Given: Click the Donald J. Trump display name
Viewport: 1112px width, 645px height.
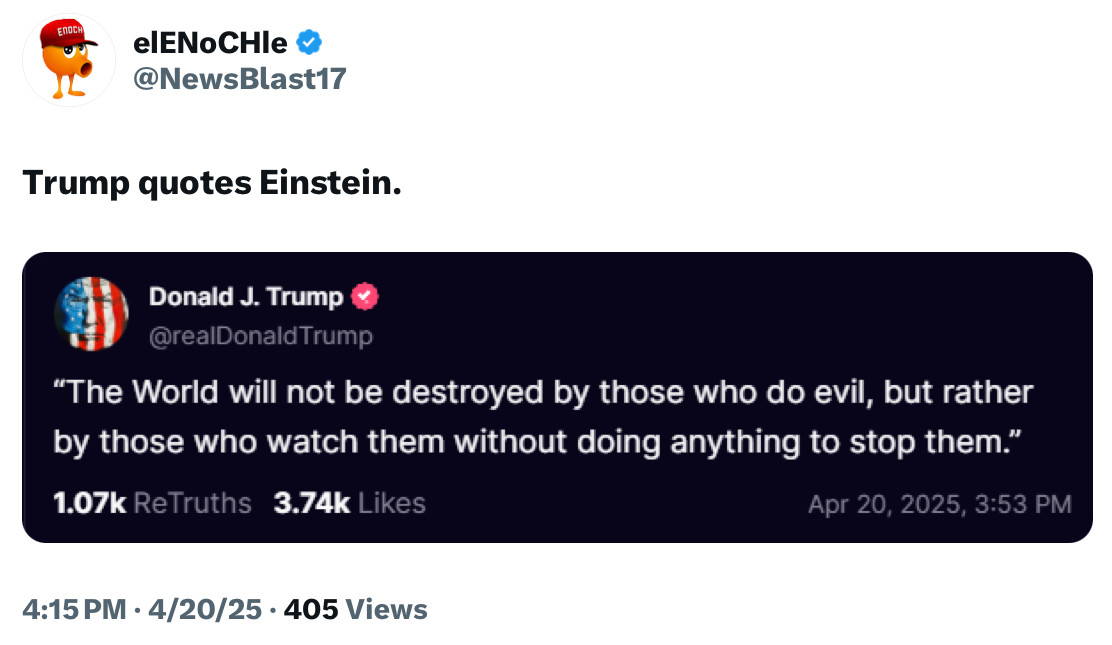Looking at the screenshot, I should click(x=246, y=297).
